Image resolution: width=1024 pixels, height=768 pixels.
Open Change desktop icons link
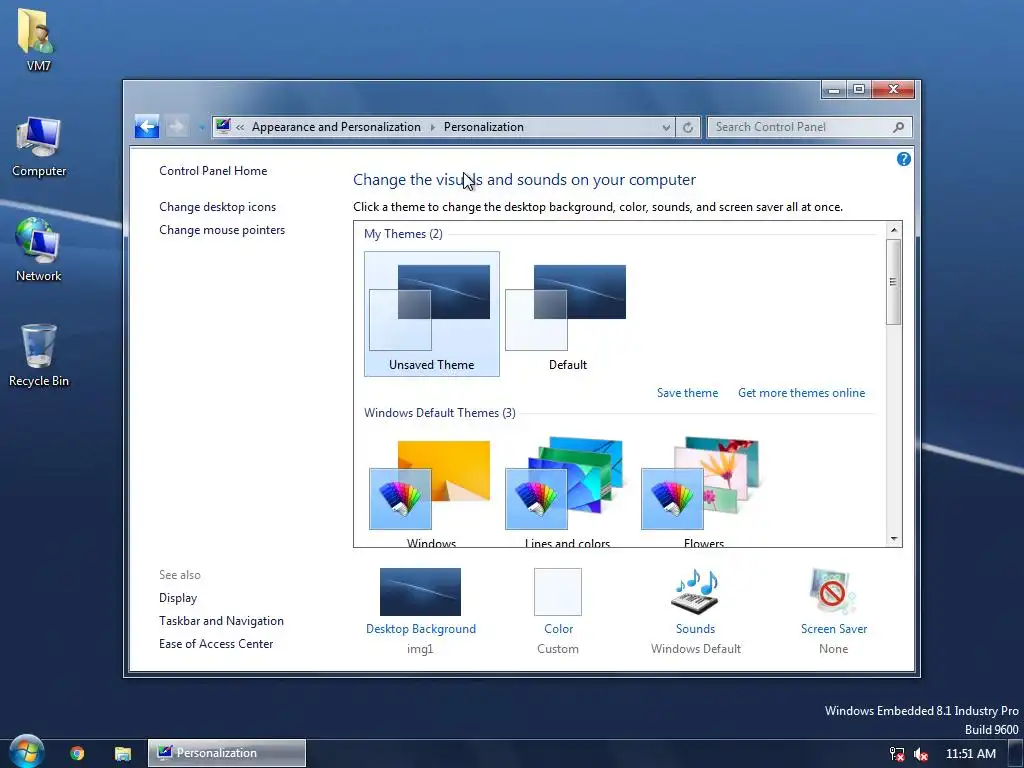(x=217, y=207)
